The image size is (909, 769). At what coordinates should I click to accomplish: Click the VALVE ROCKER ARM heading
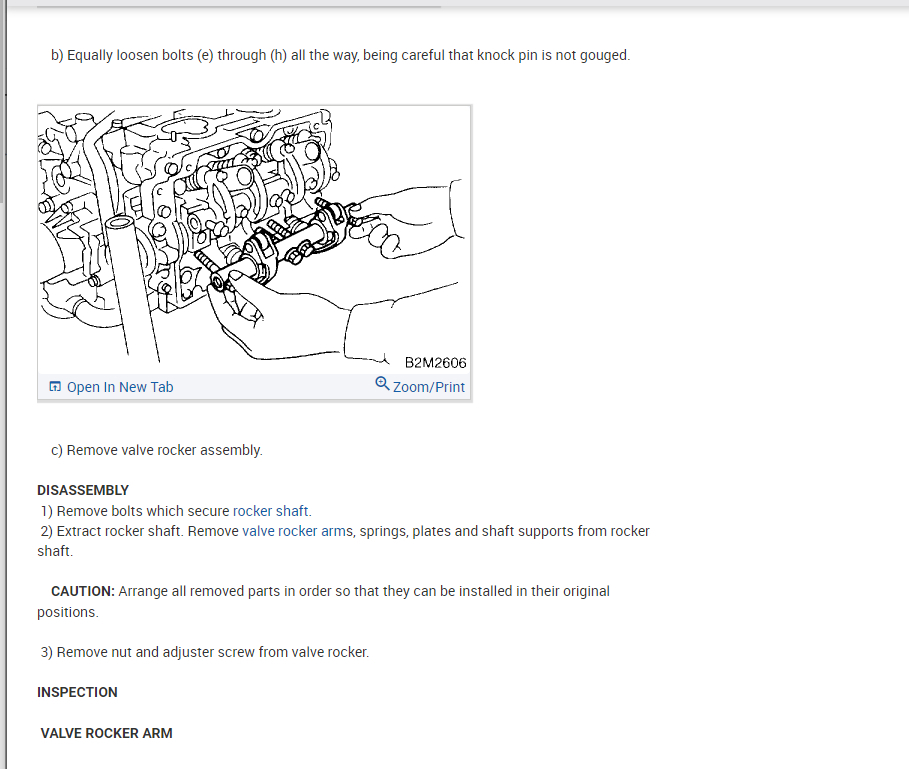point(107,733)
